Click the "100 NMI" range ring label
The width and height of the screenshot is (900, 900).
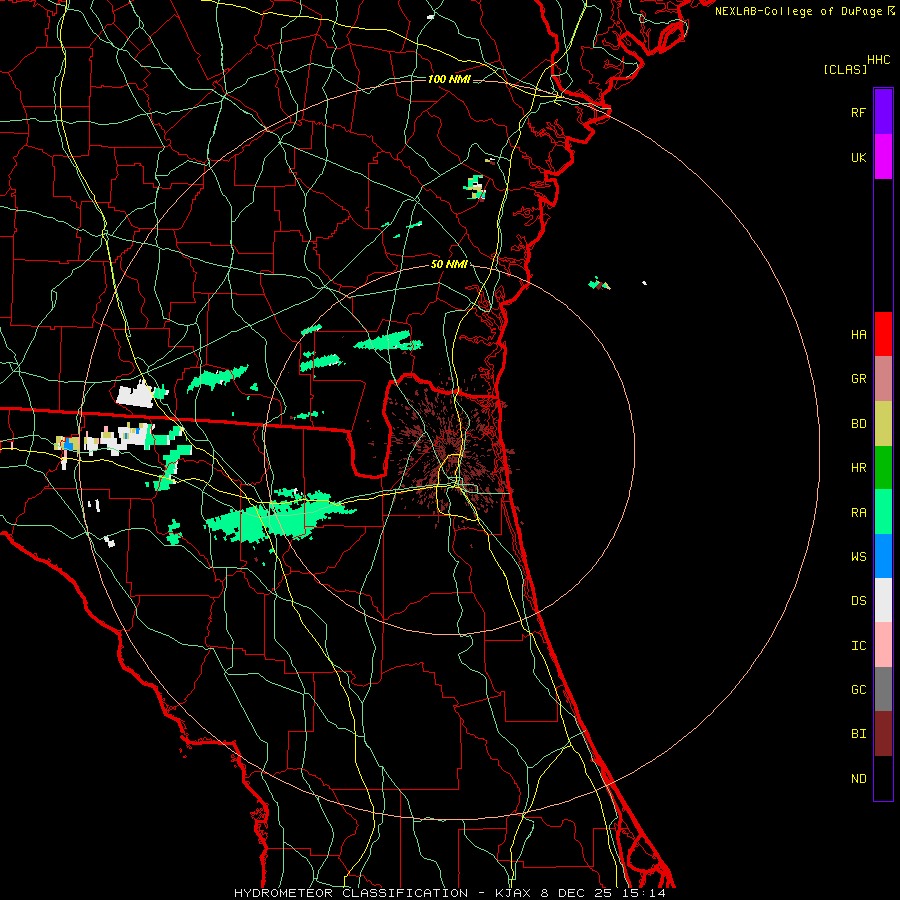(449, 79)
